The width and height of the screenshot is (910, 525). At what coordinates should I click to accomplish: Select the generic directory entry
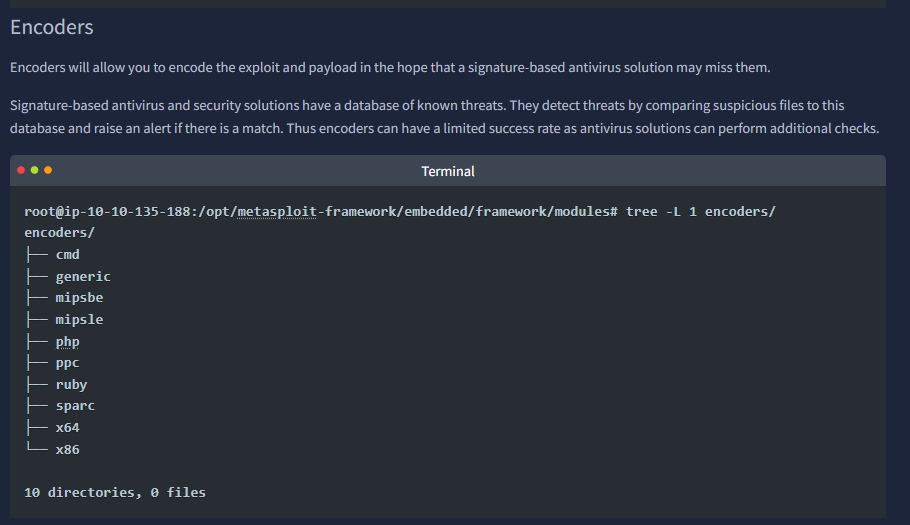coord(83,276)
